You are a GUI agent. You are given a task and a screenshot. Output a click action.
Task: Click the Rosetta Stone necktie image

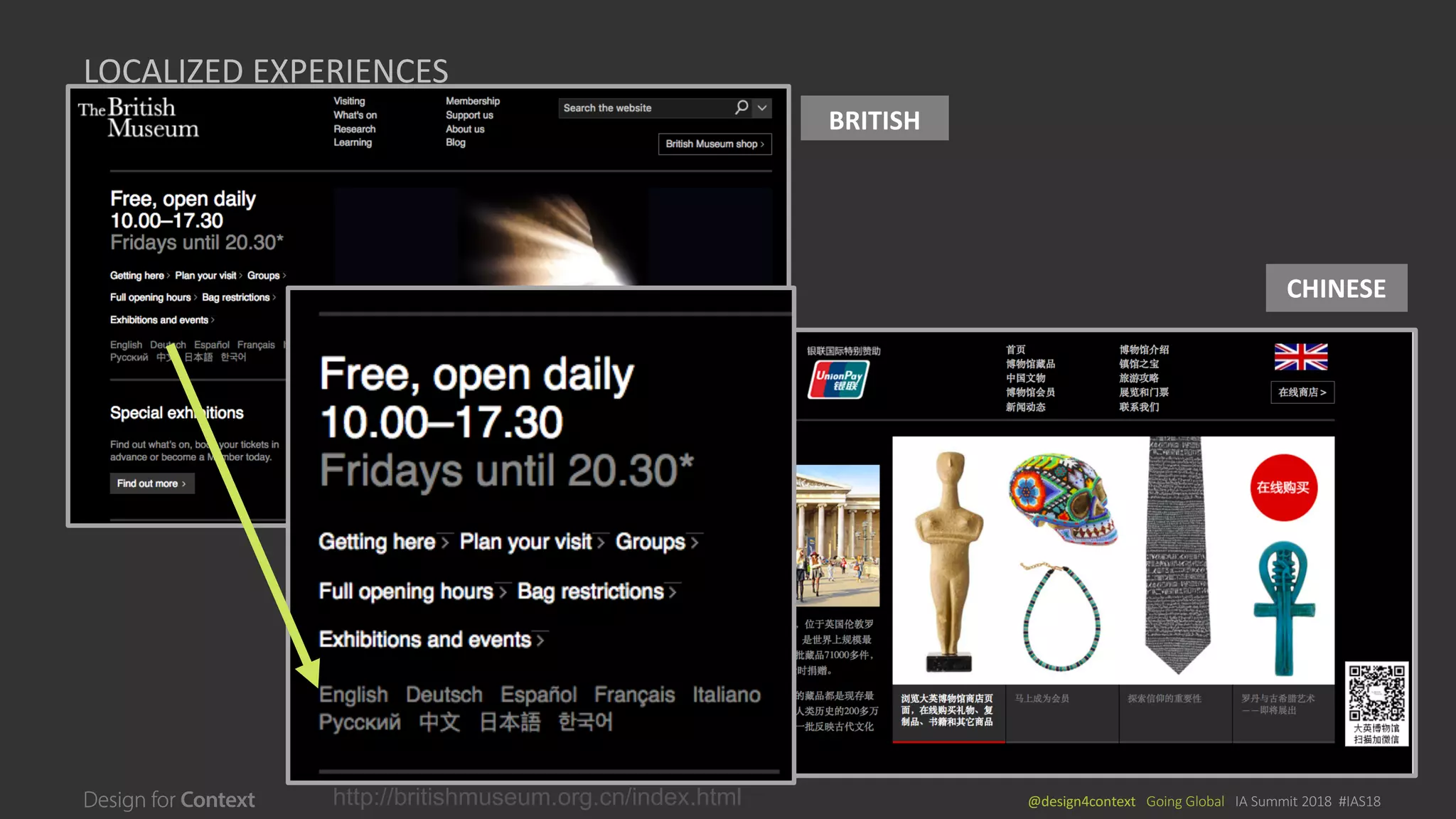pyautogui.click(x=1177, y=555)
